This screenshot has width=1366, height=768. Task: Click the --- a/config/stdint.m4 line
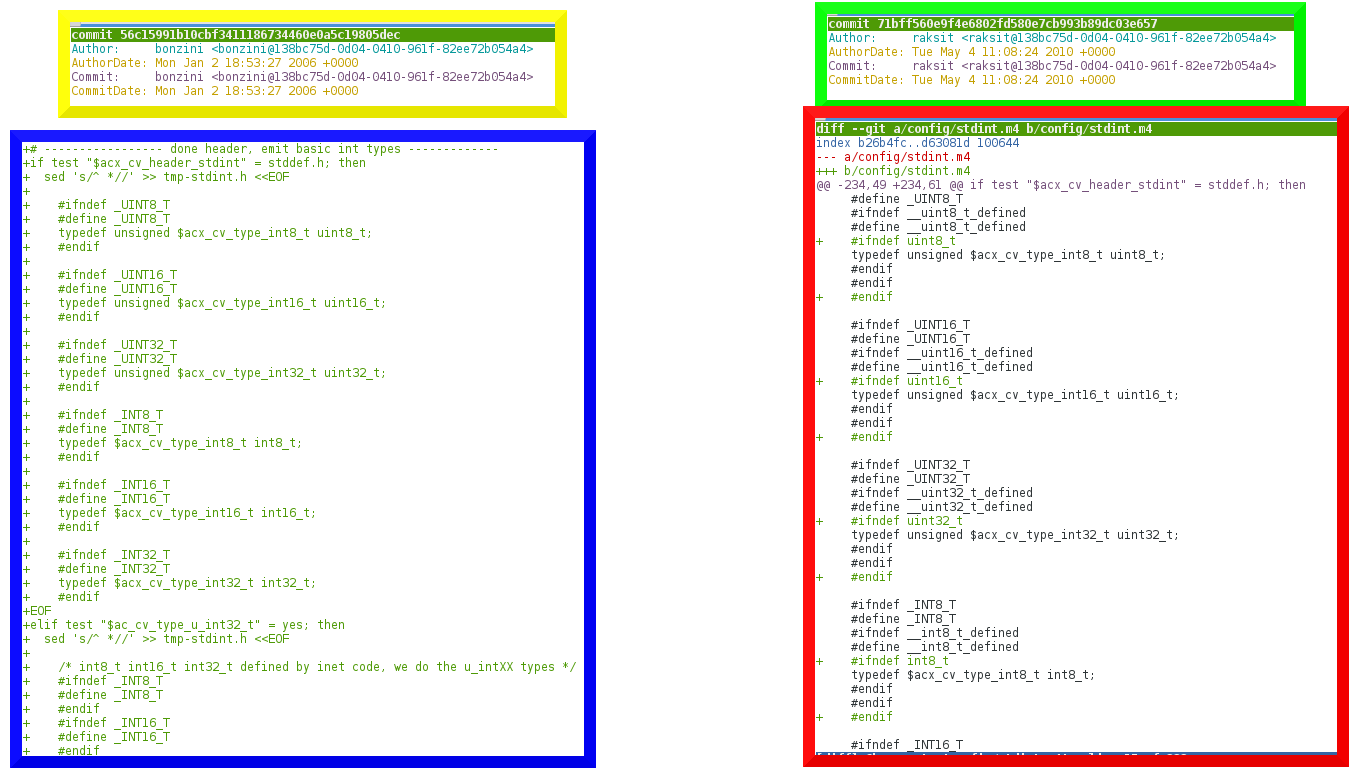pos(893,157)
